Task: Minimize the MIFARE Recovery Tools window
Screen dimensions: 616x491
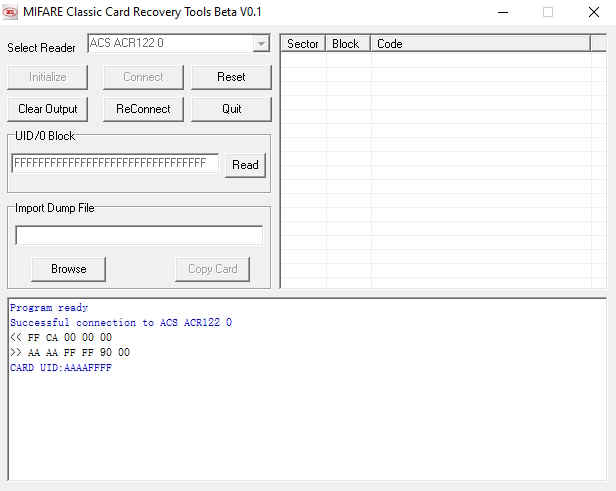Action: tap(503, 12)
